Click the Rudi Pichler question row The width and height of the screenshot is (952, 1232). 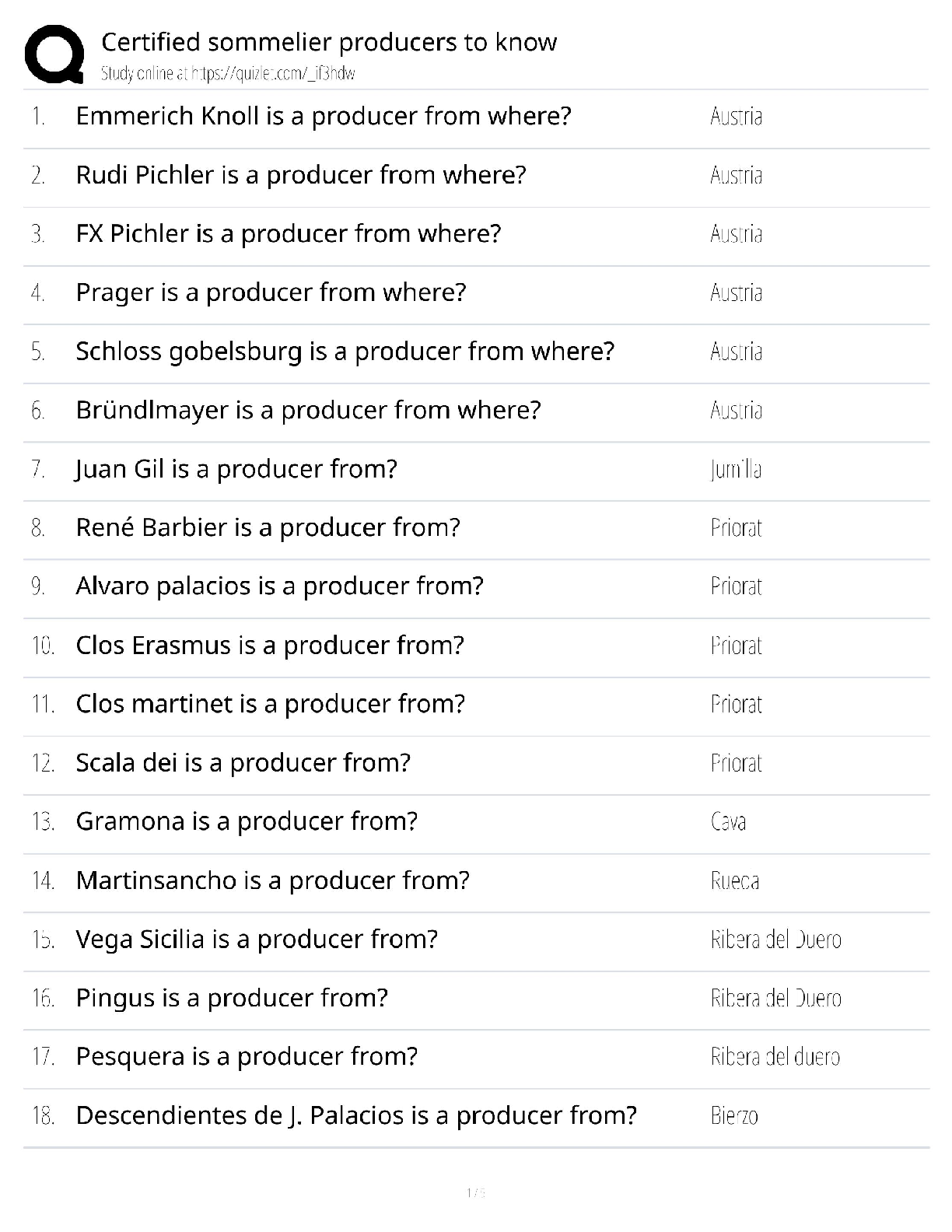[300, 175]
